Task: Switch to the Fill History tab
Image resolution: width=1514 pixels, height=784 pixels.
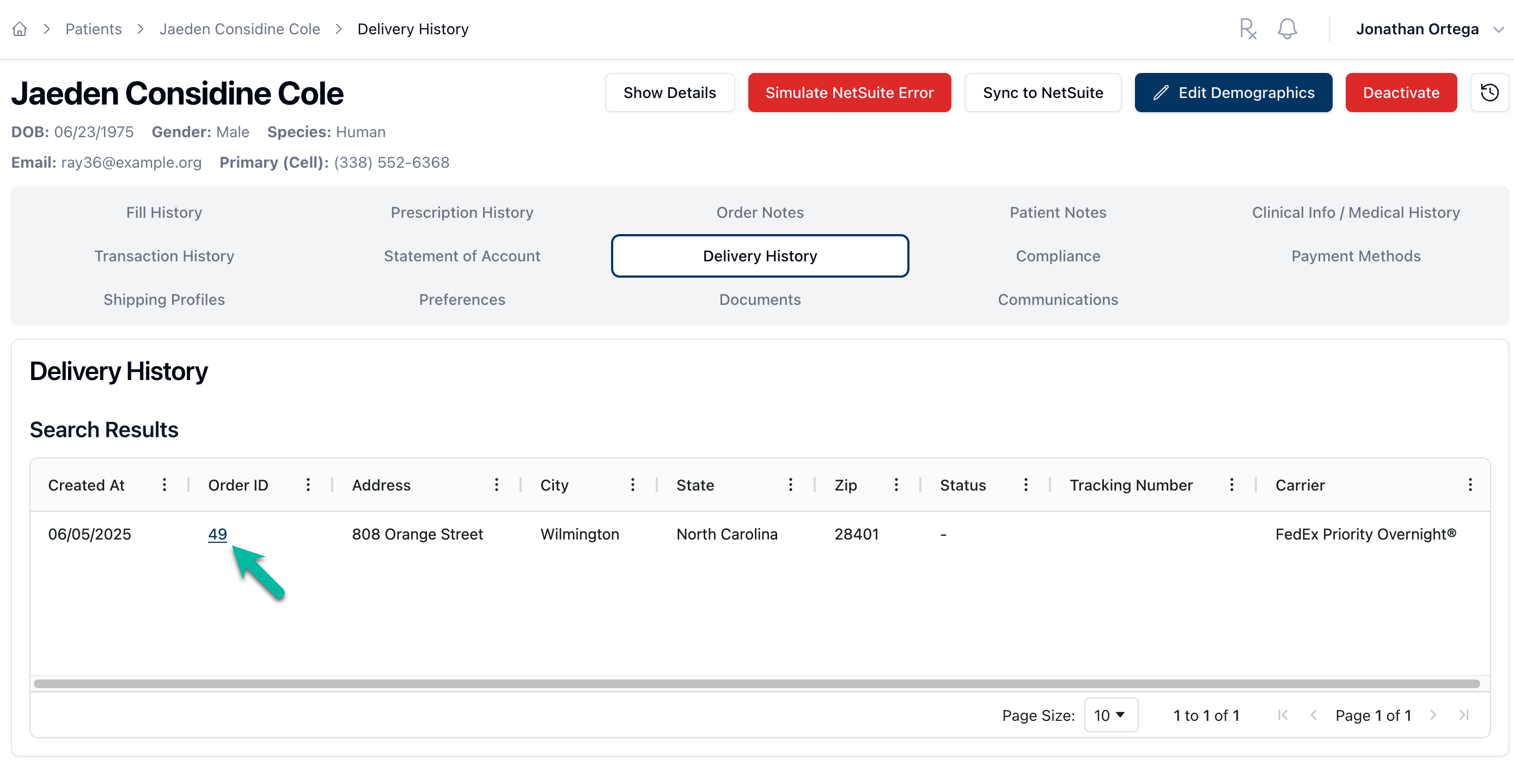Action: click(164, 212)
